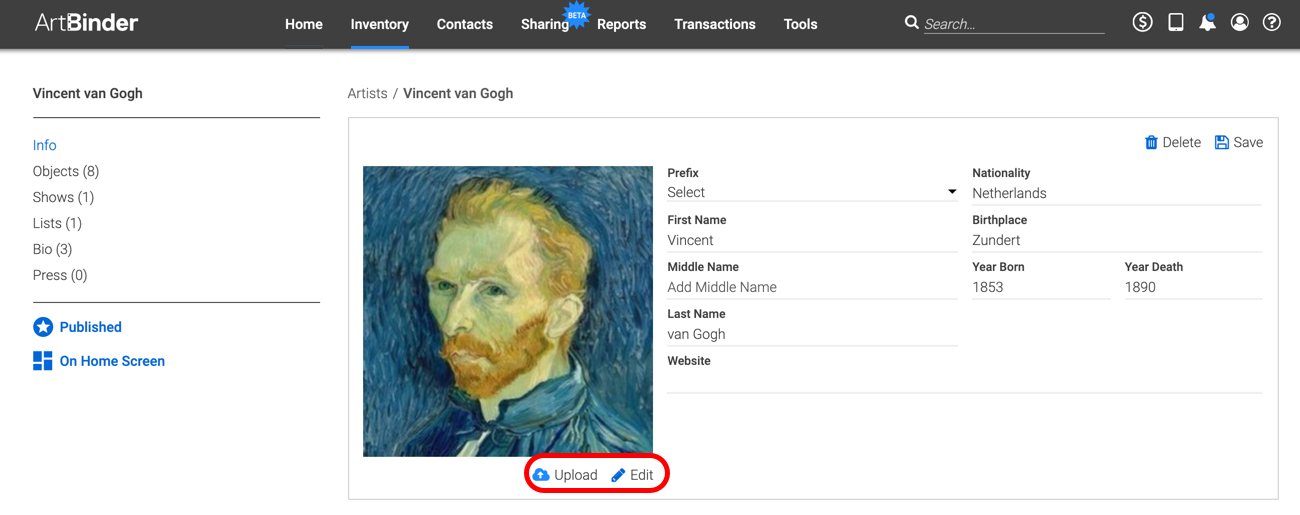Open the user account profile icon
Screen dimensions: 1300x515
point(1240,22)
